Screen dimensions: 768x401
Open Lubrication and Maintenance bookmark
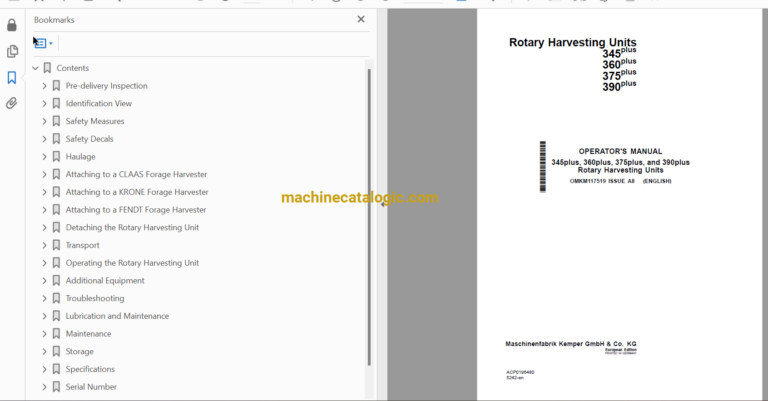click(117, 316)
